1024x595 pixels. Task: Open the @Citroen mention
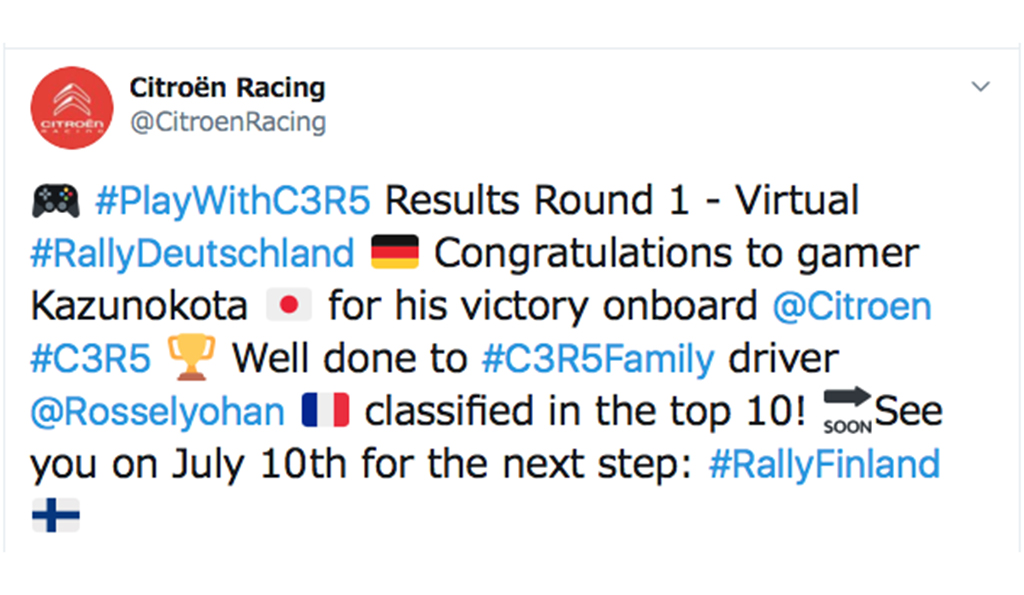852,306
